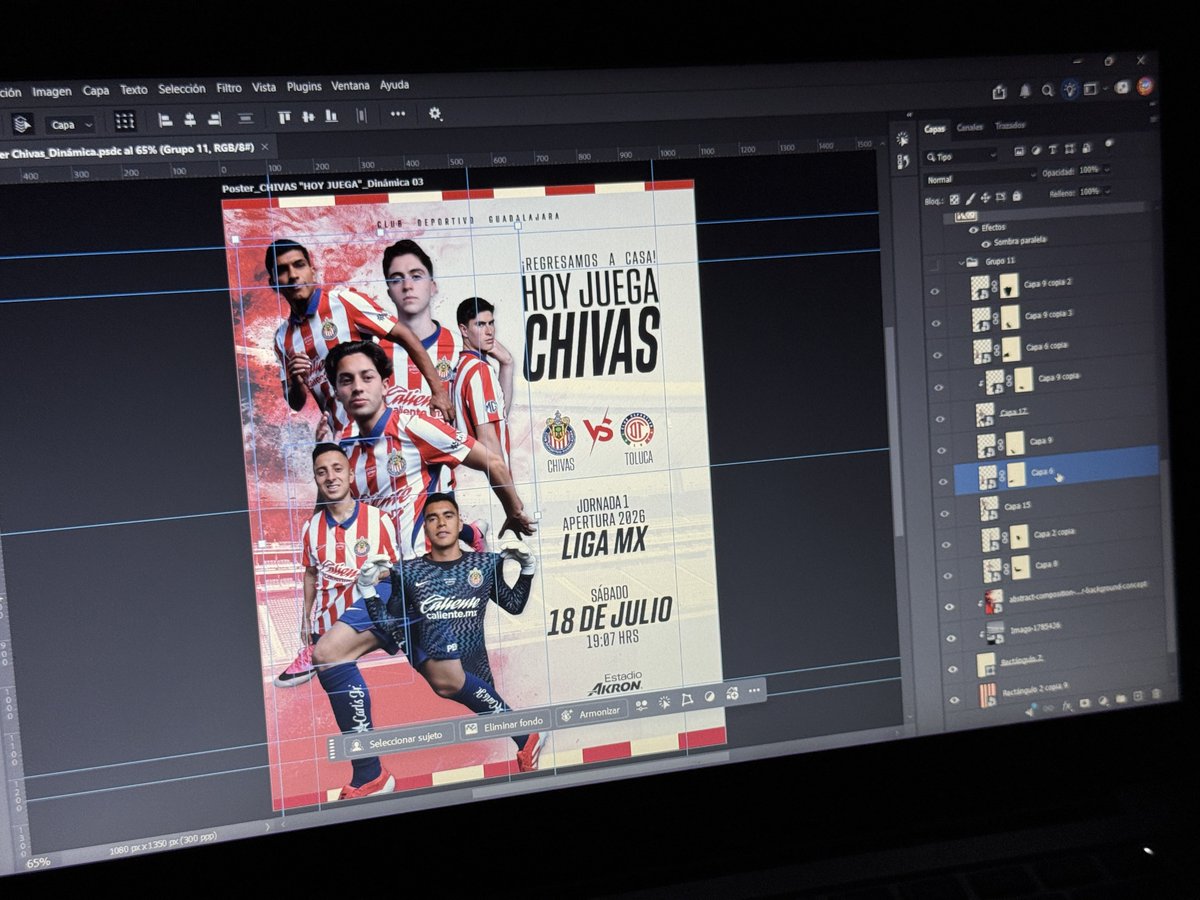Create new adjustment layer icon

[1102, 700]
